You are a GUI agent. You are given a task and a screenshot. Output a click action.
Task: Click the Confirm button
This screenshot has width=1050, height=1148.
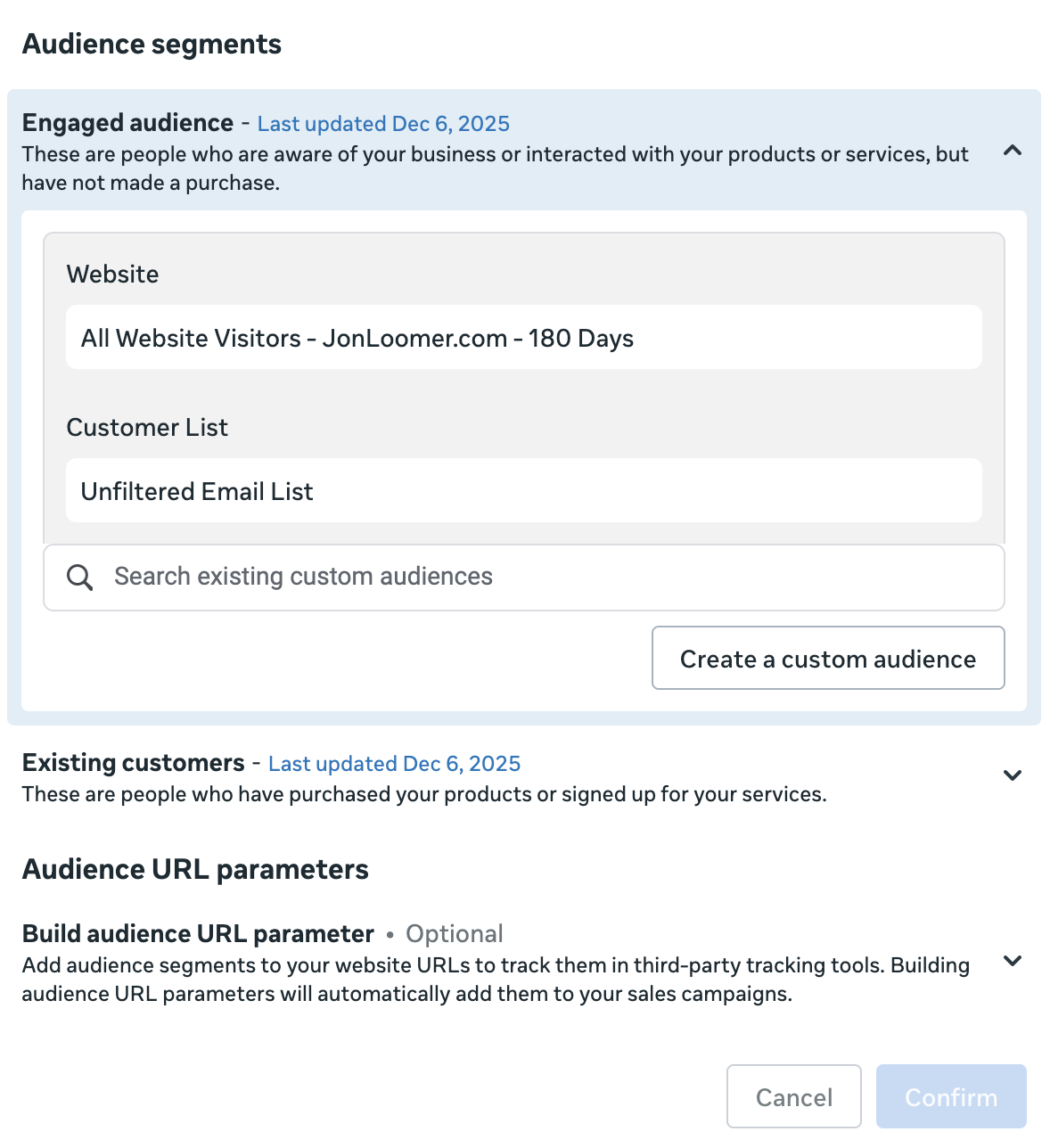(951, 1096)
